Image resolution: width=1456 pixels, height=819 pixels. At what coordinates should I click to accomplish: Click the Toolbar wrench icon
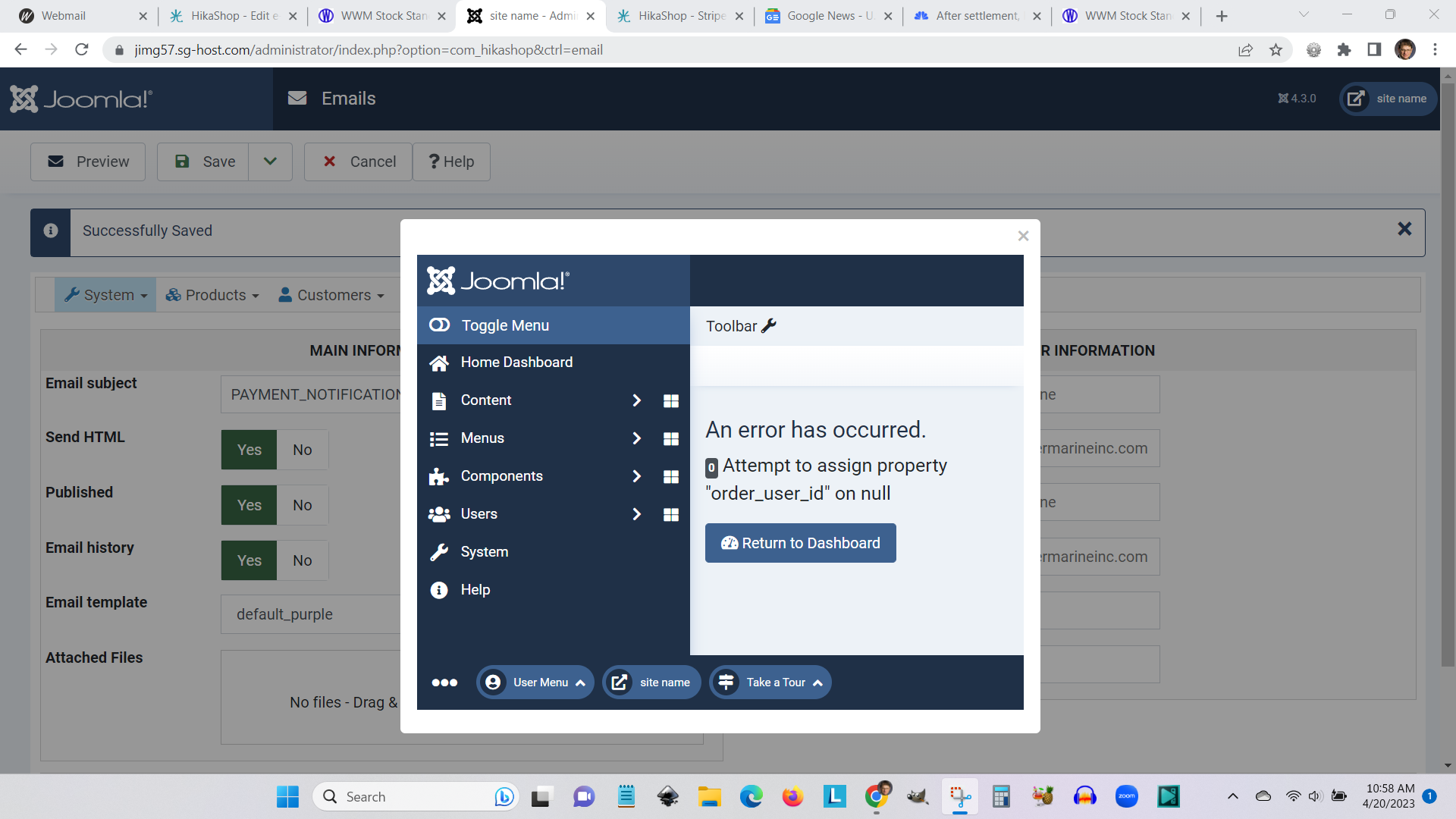point(769,326)
